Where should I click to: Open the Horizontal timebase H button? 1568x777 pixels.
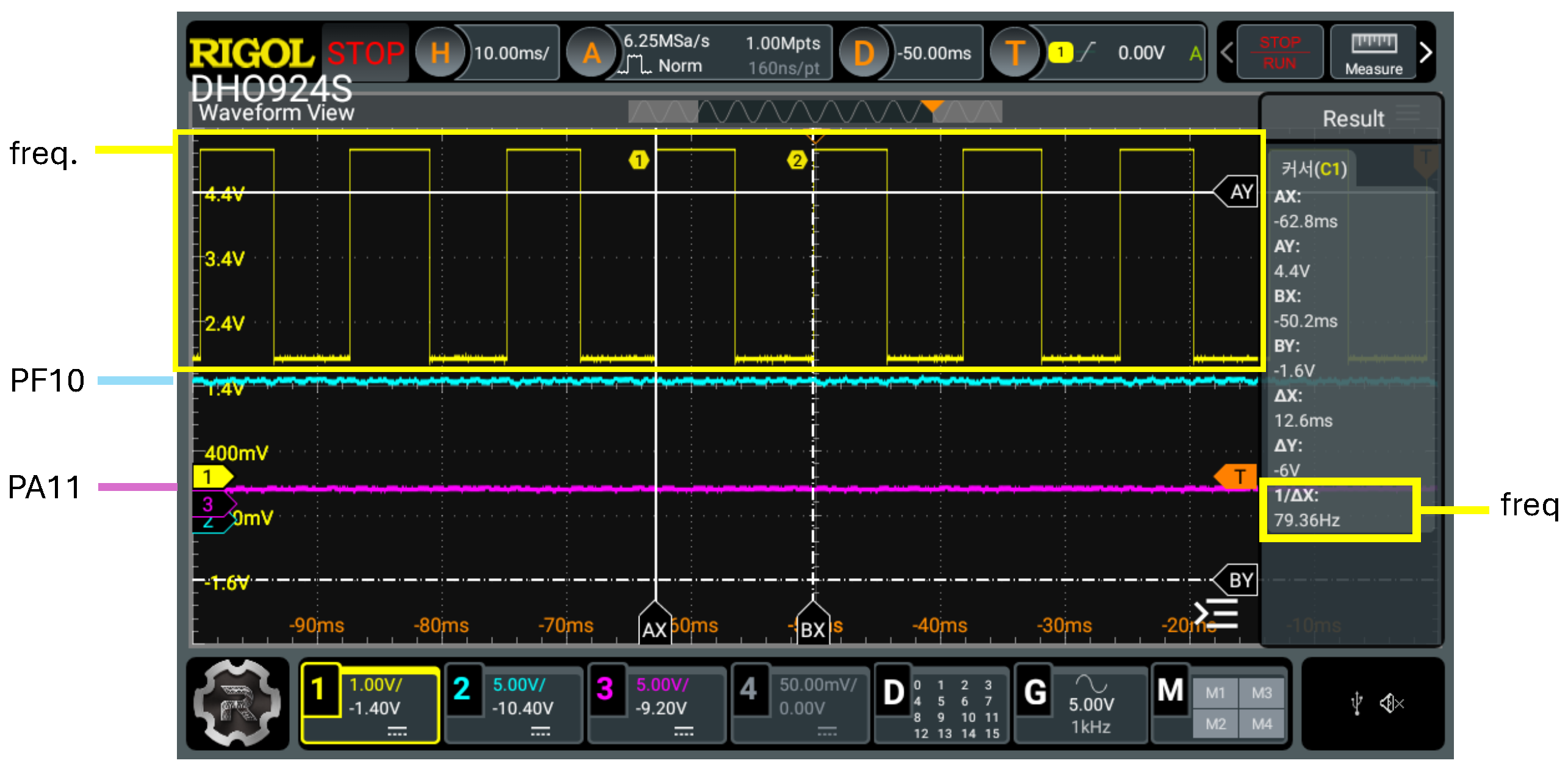pyautogui.click(x=439, y=53)
